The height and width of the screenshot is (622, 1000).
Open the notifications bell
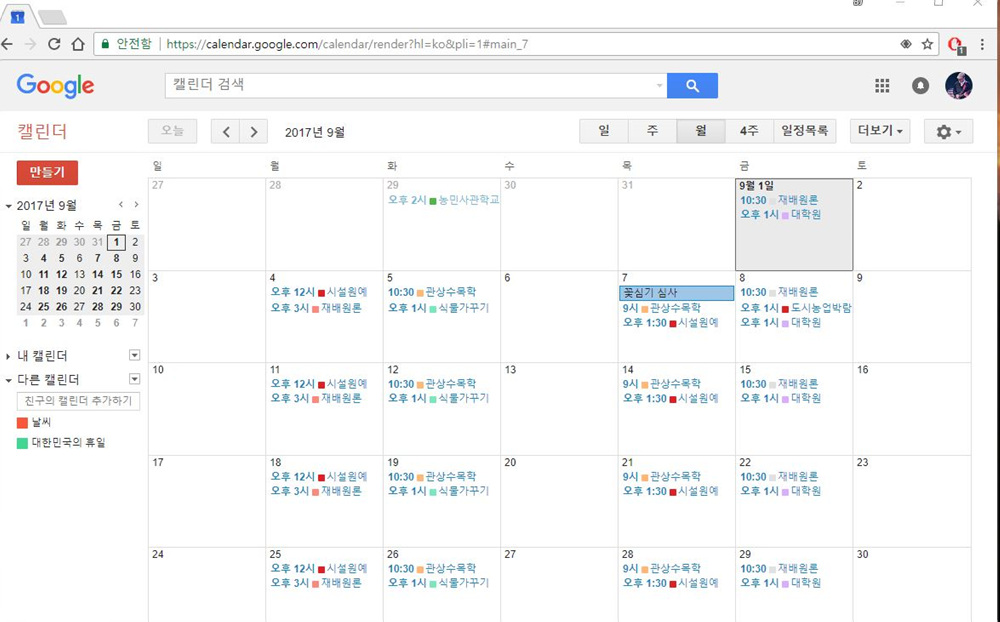pos(920,86)
